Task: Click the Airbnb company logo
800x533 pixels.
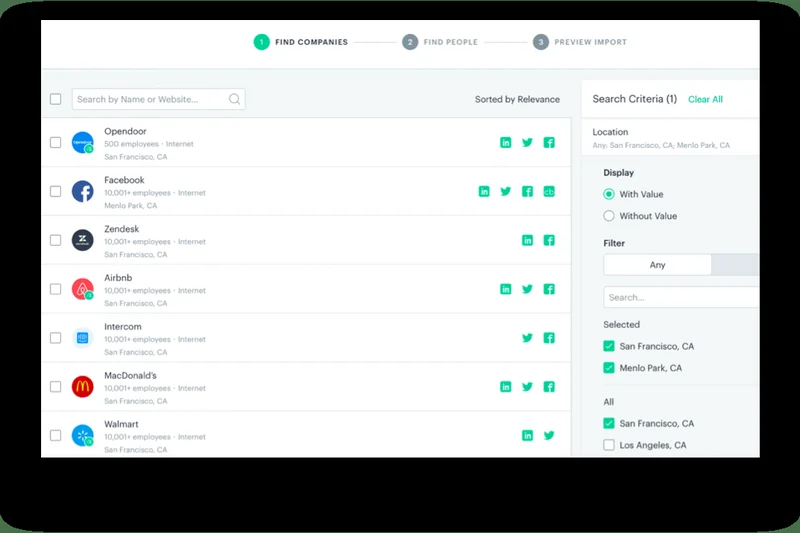Action: pyautogui.click(x=82, y=289)
